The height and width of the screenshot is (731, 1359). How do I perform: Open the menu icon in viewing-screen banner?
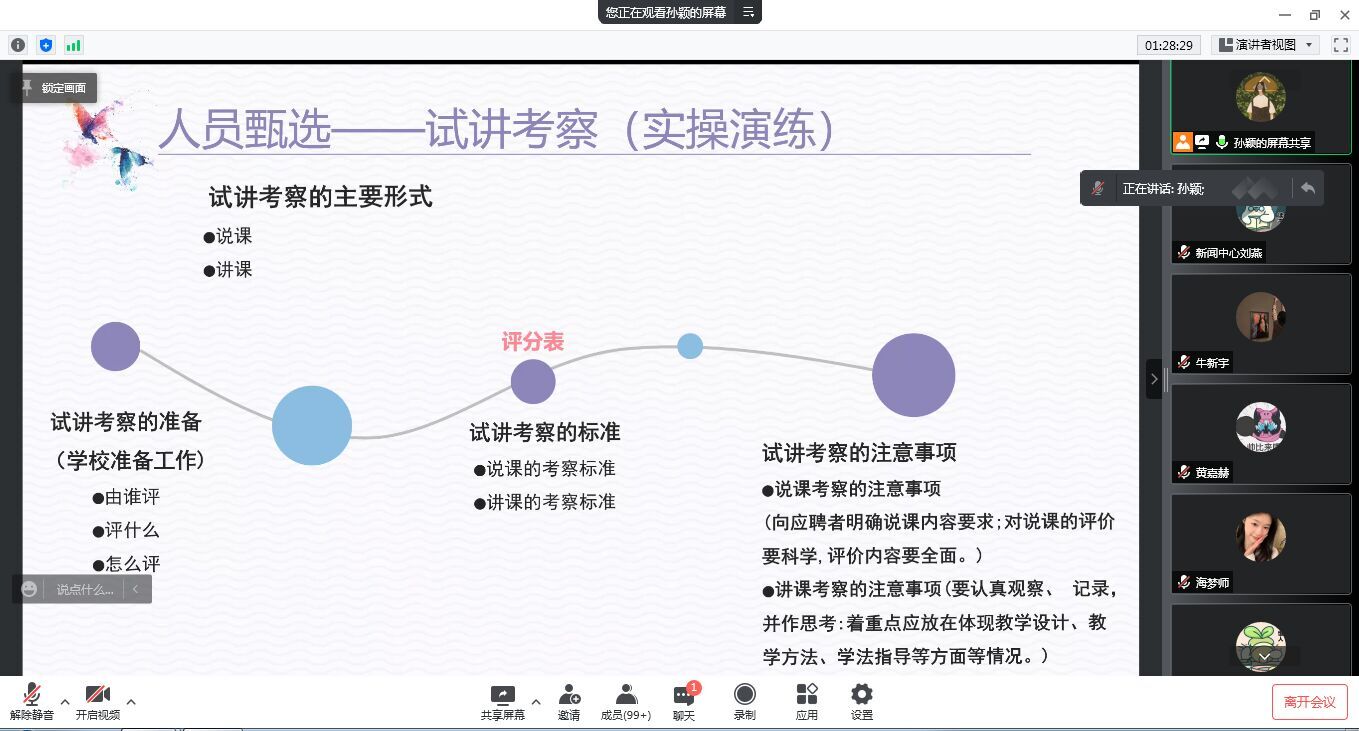tap(748, 12)
